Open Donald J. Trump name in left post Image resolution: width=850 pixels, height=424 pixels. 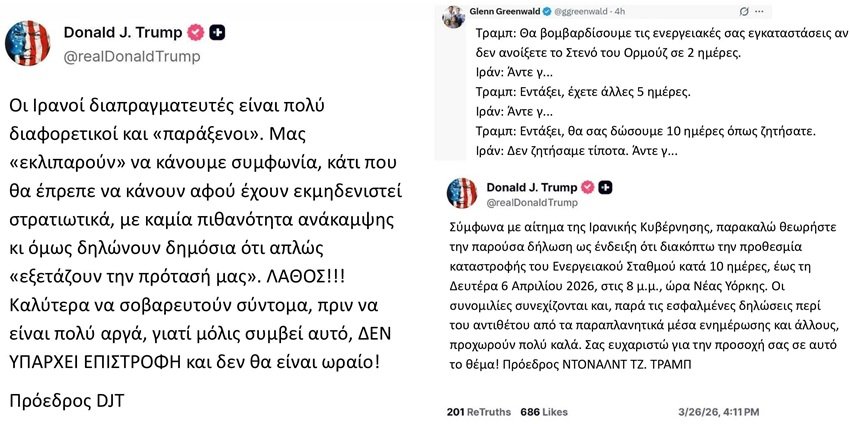point(123,32)
